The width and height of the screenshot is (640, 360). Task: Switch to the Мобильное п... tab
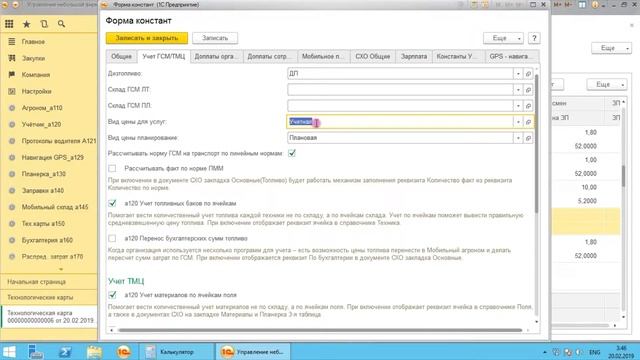click(x=324, y=56)
